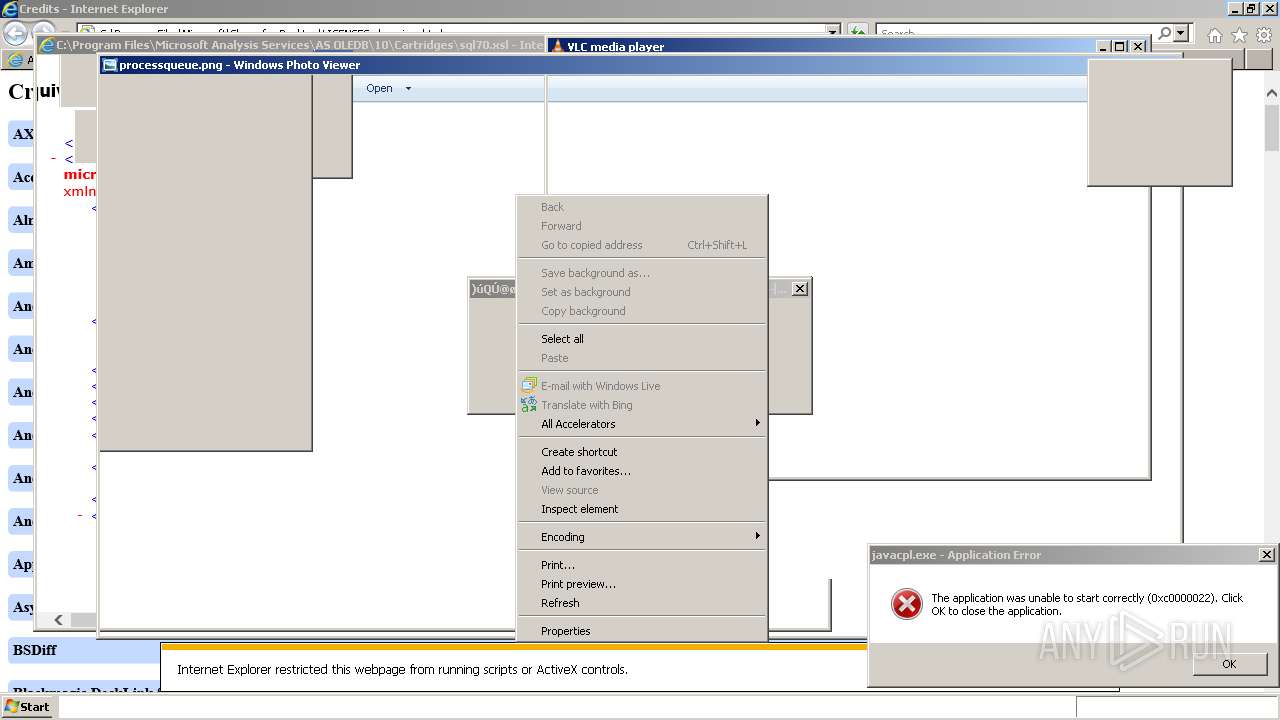Click the restricted scripts notification message

point(402,670)
